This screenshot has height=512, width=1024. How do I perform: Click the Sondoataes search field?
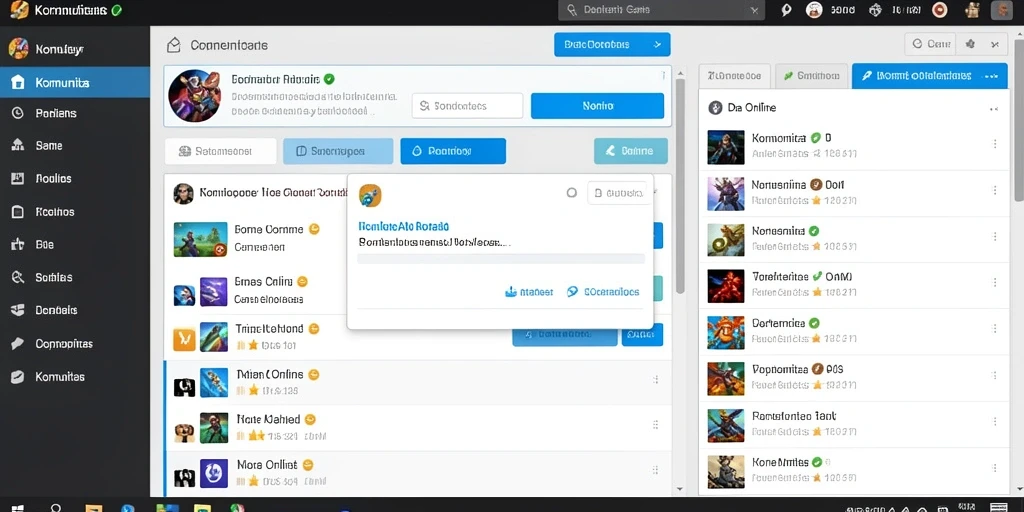[x=467, y=106]
